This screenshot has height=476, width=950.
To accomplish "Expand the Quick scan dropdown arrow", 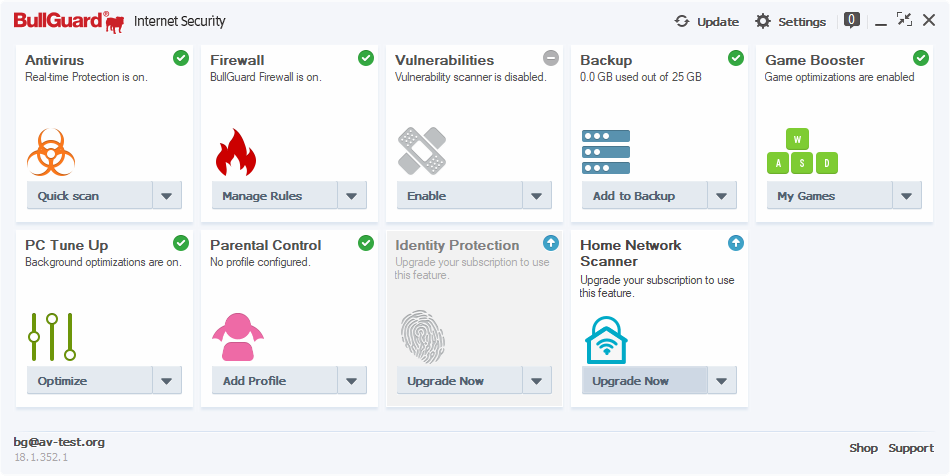I will (x=167, y=196).
